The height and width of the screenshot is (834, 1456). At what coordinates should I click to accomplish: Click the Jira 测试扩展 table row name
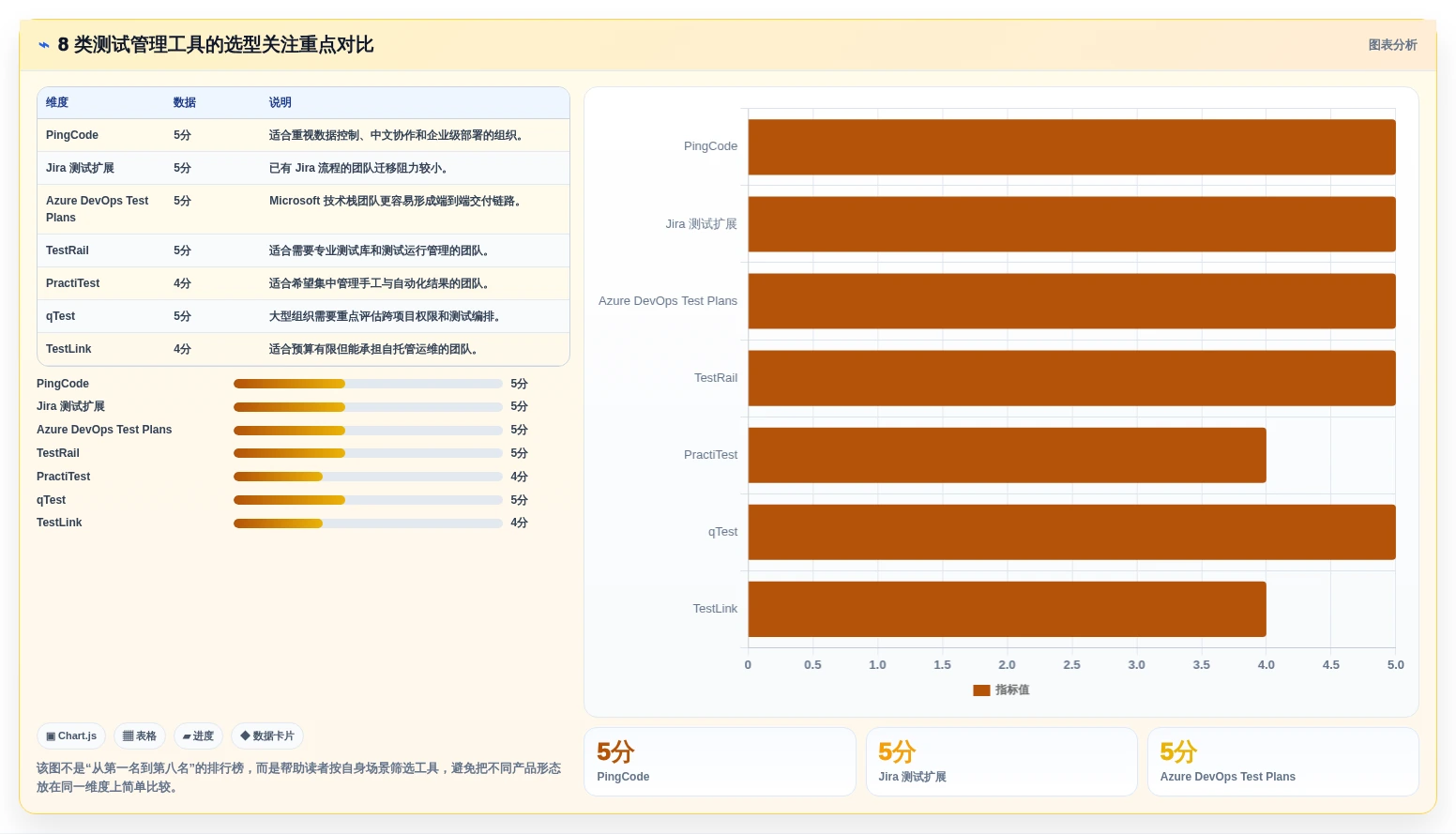coord(80,168)
